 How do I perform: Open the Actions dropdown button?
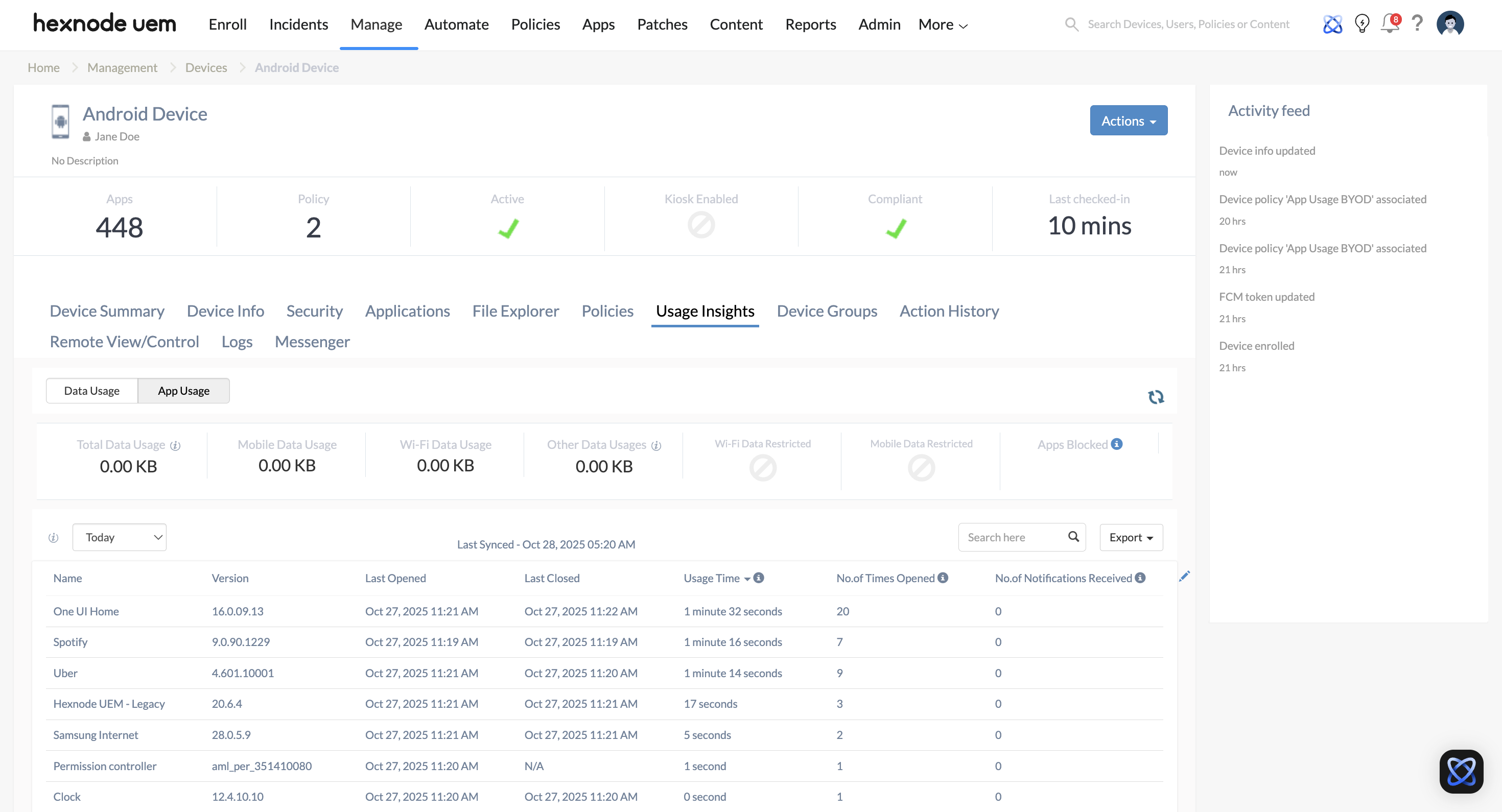tap(1128, 121)
